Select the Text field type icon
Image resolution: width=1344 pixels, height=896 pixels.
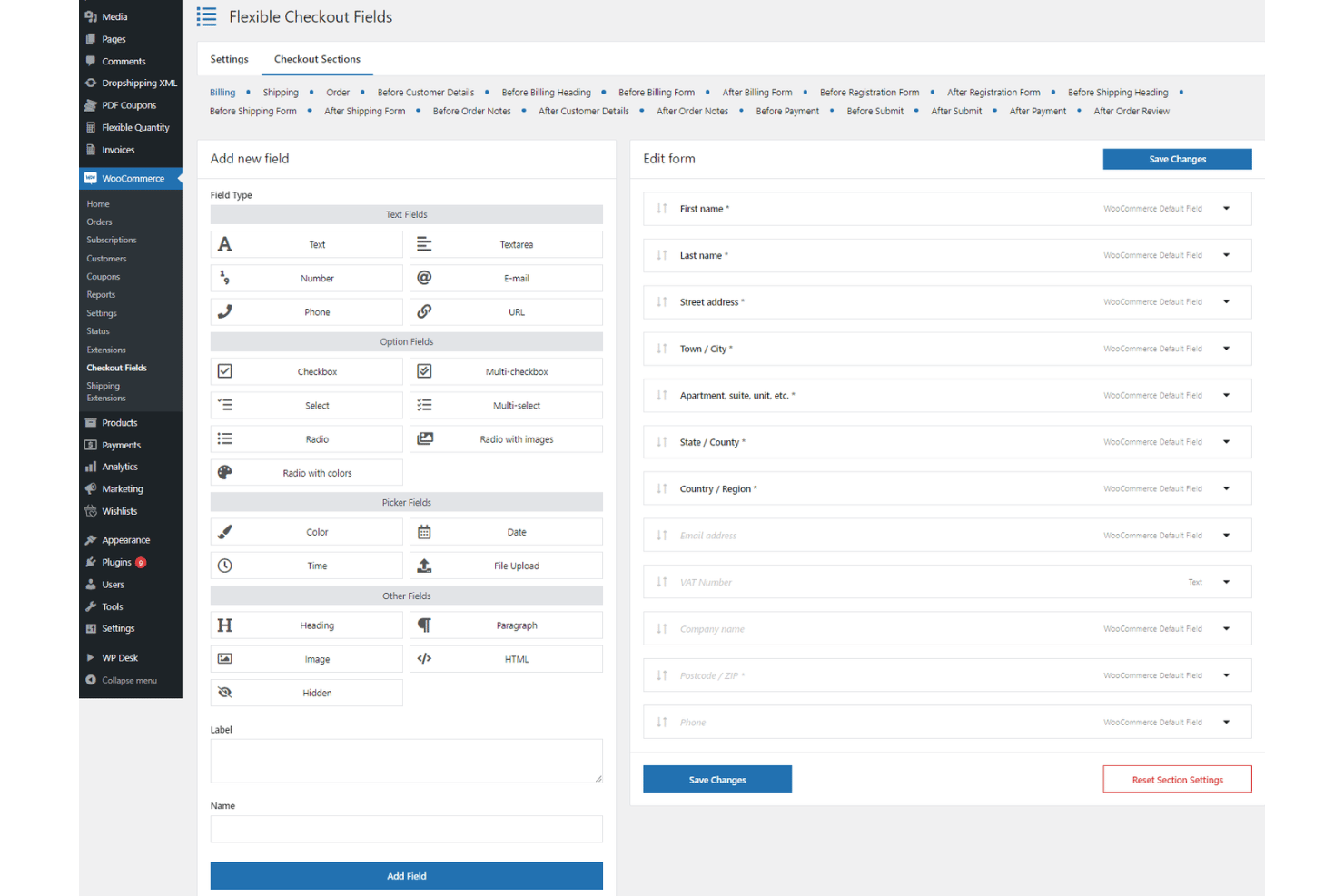click(x=225, y=244)
